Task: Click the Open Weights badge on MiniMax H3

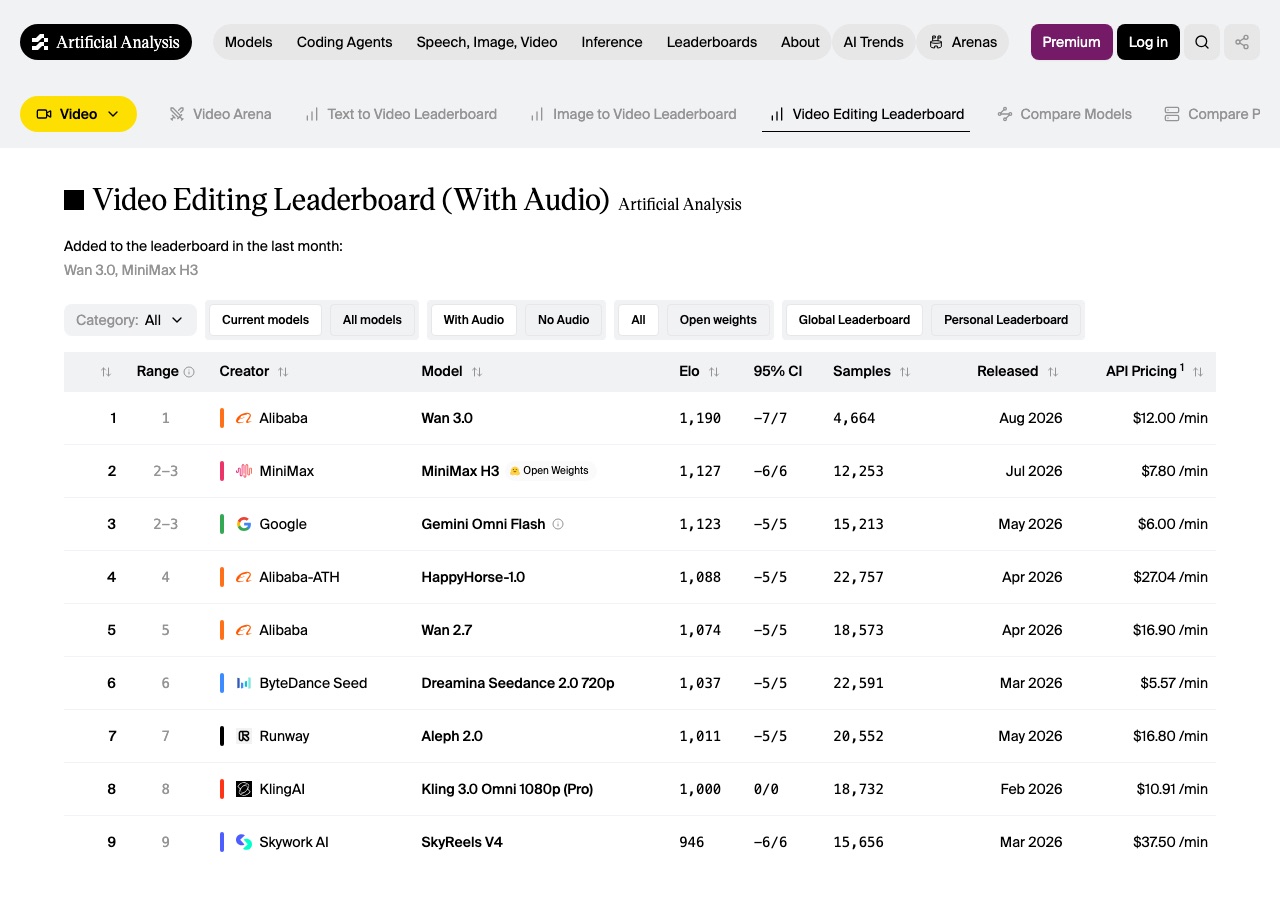Action: (550, 471)
